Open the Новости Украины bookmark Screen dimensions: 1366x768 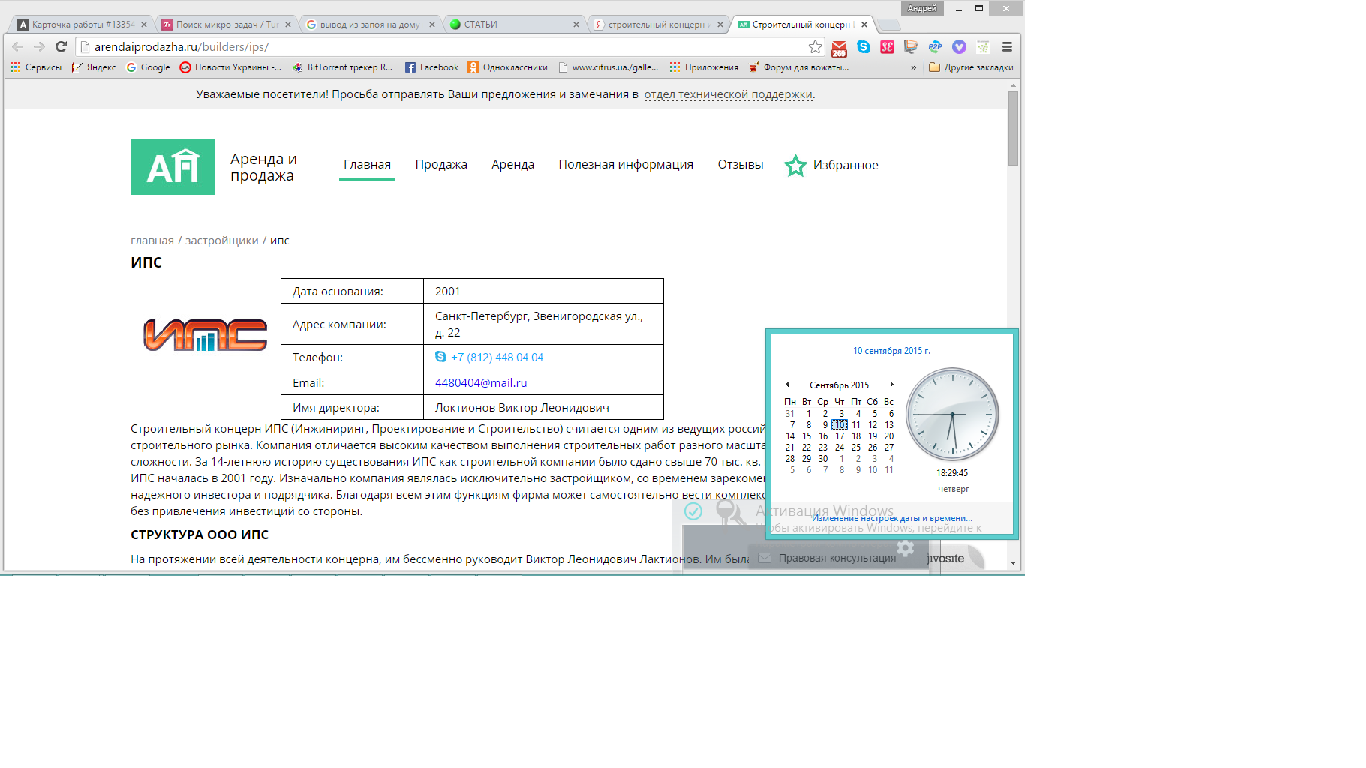click(x=231, y=68)
